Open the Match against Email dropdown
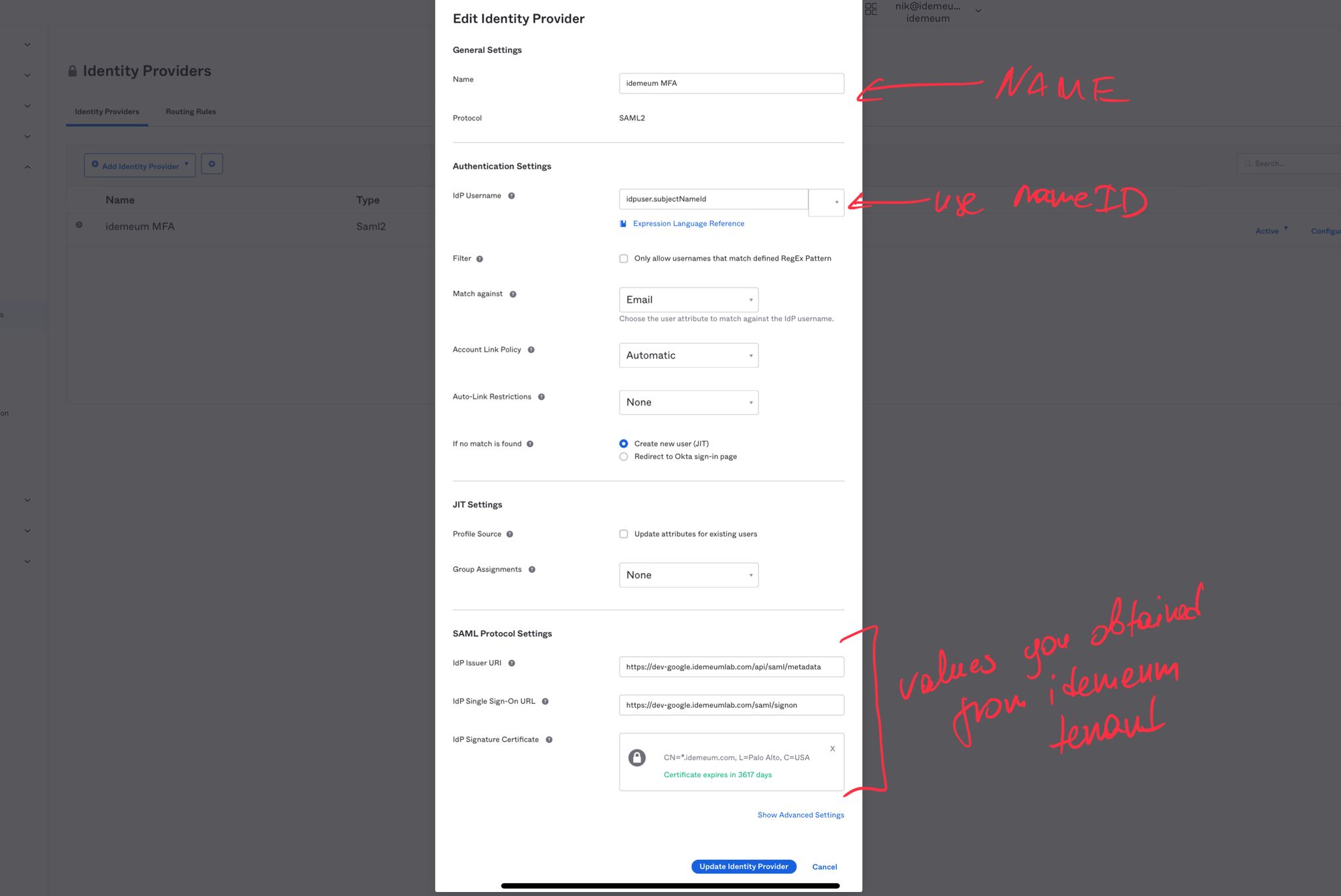 point(689,300)
